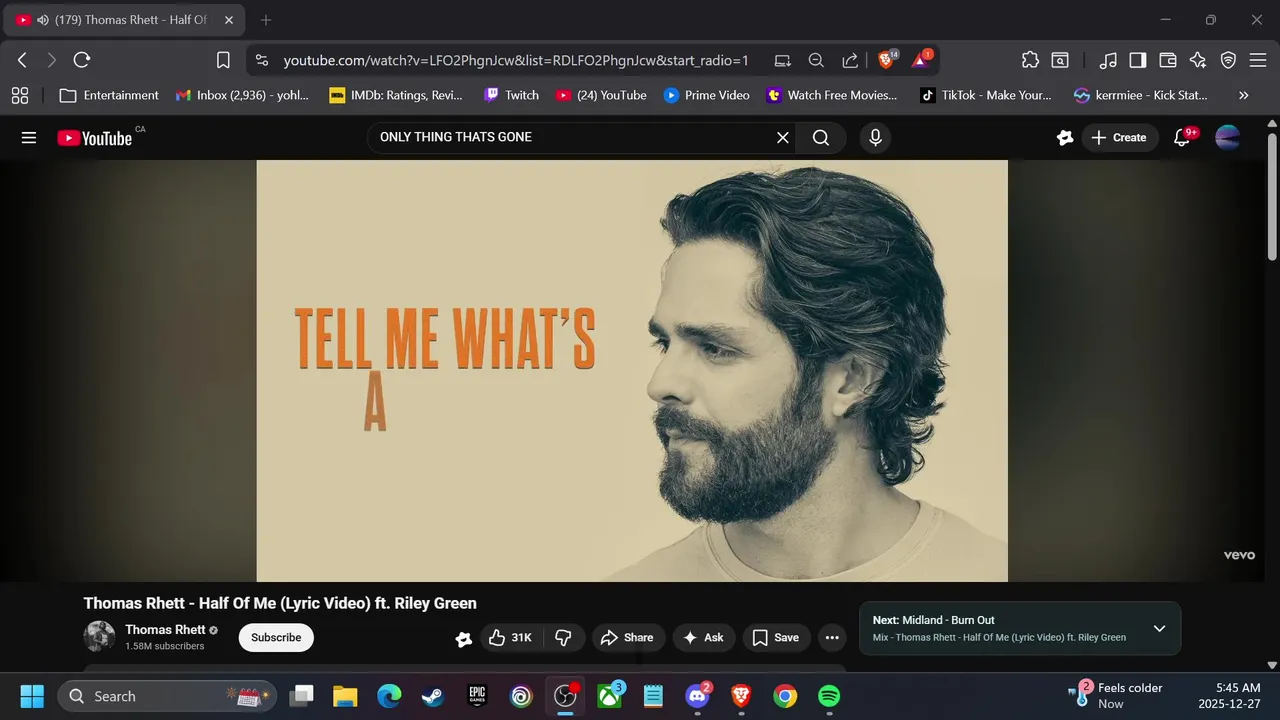Open the kerrmiee Kick bookmark
This screenshot has width=1280, height=720.
coord(1140,95)
